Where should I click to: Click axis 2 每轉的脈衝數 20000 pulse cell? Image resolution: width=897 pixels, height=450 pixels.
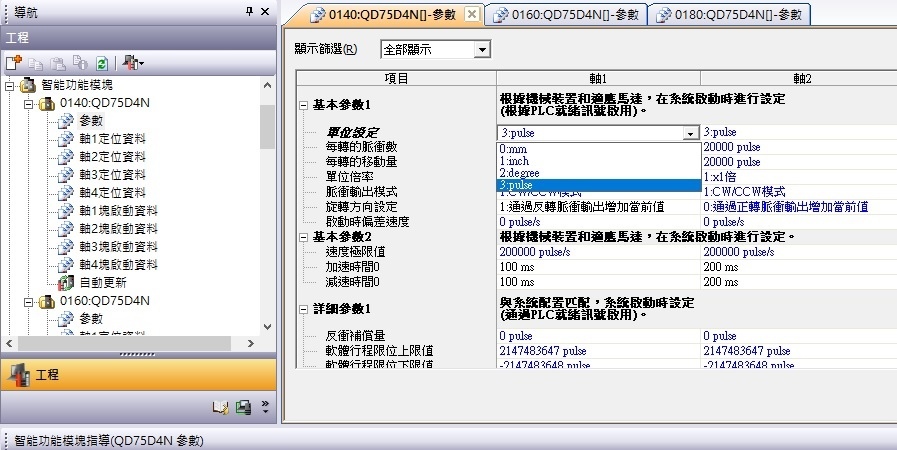coord(799,147)
